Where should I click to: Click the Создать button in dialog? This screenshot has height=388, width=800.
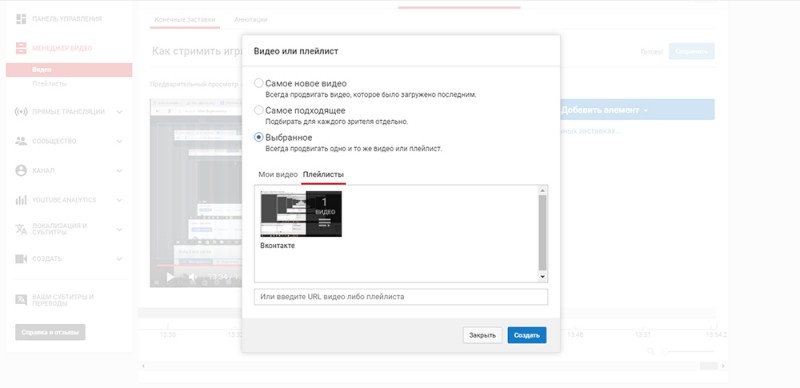coord(527,335)
